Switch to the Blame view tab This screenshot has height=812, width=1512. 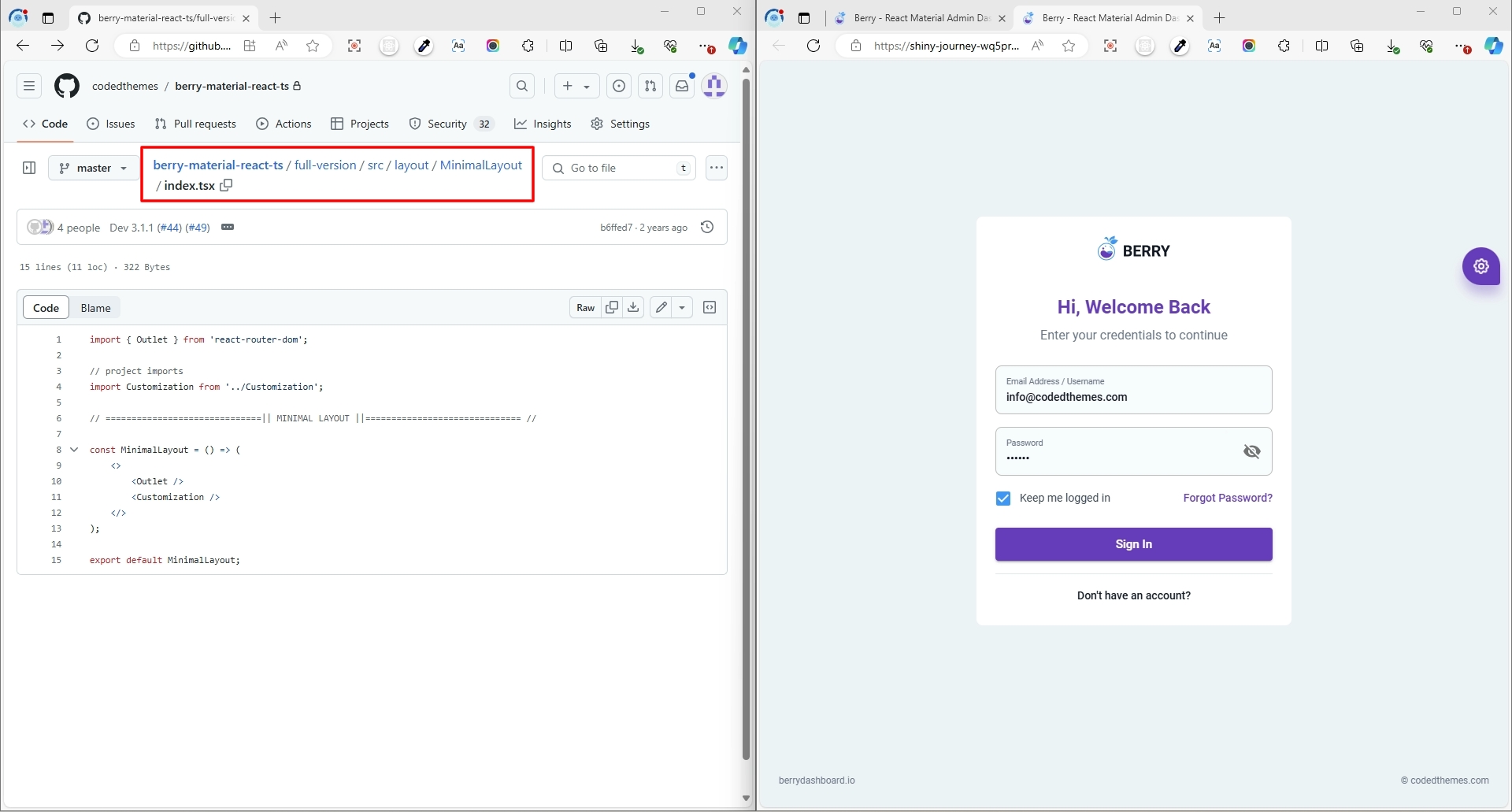point(95,308)
